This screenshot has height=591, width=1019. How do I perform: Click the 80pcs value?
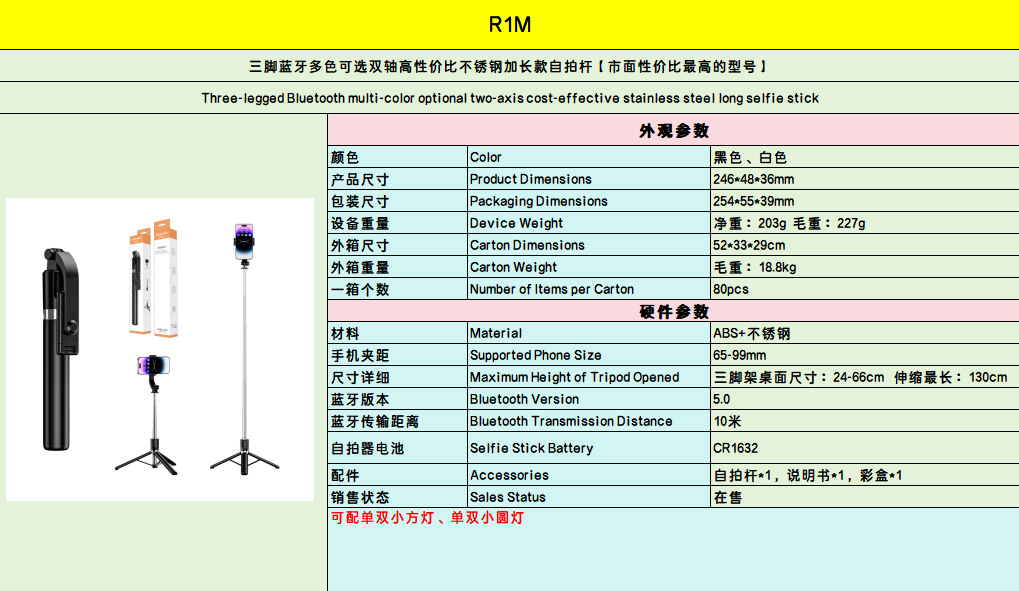[865, 289]
